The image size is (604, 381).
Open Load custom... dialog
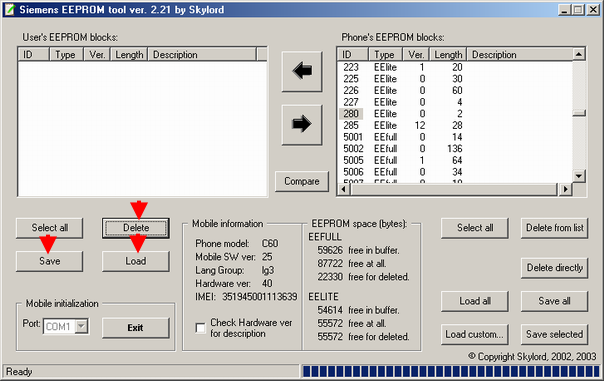tap(475, 334)
